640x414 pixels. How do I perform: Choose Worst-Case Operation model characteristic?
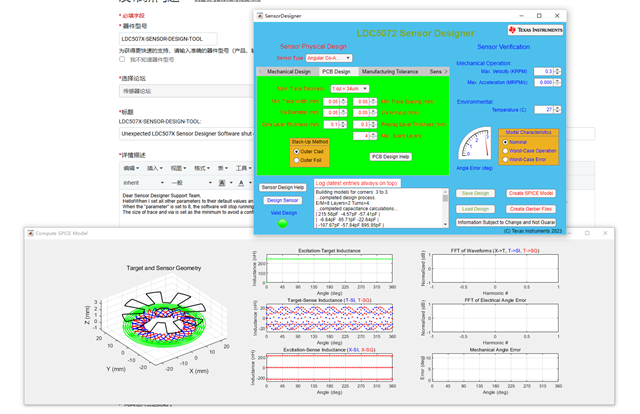pyautogui.click(x=505, y=151)
